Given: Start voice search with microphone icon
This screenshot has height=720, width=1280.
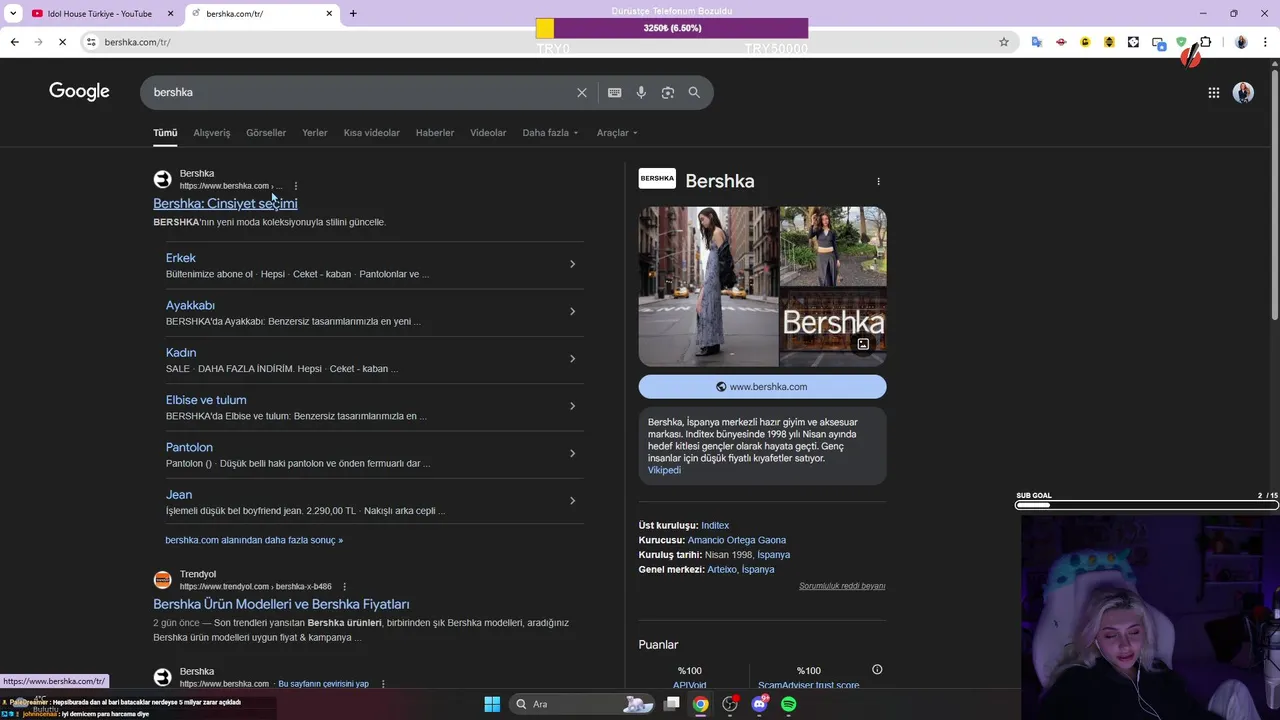Looking at the screenshot, I should (x=641, y=92).
